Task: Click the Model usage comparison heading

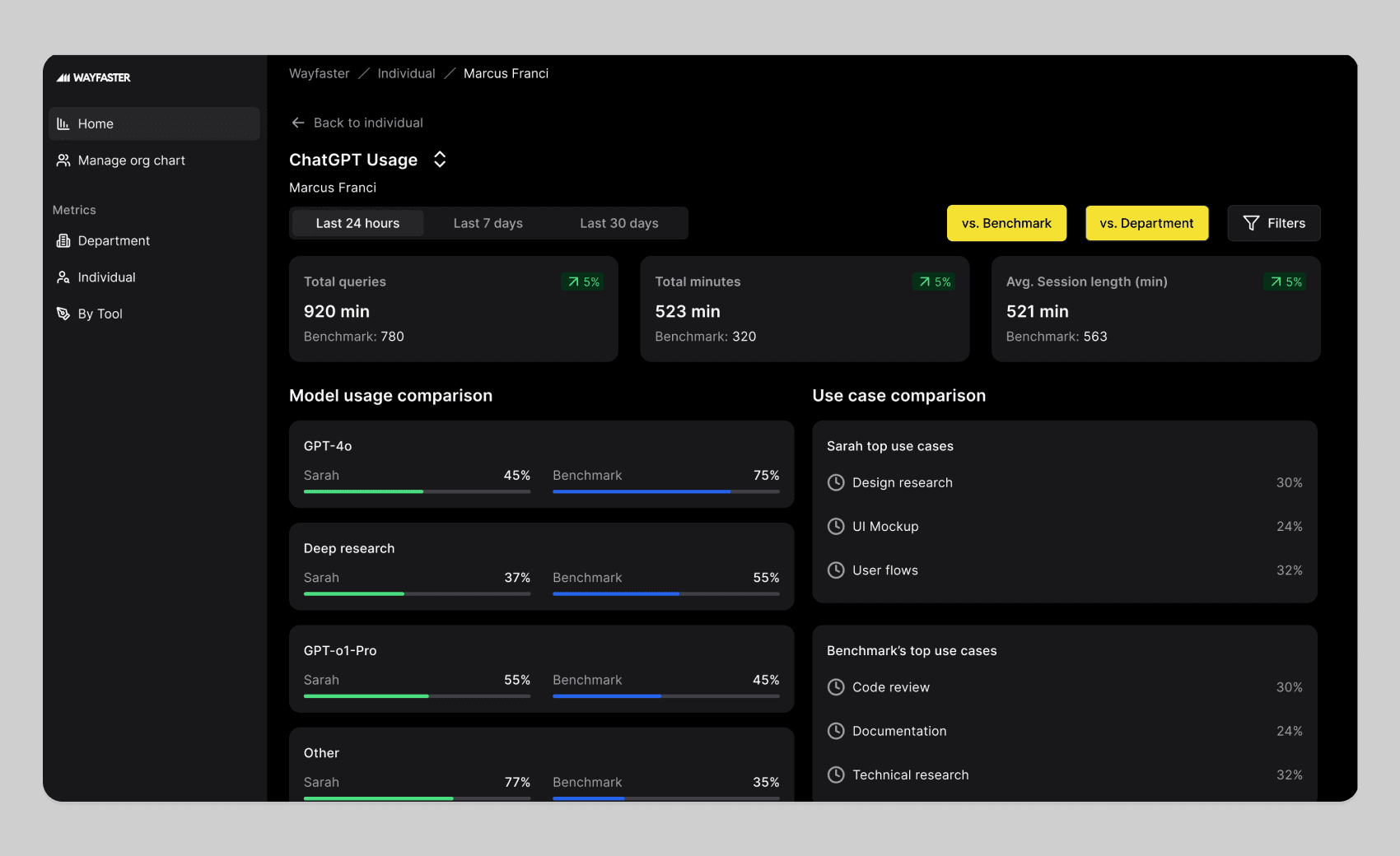Action: click(x=390, y=395)
